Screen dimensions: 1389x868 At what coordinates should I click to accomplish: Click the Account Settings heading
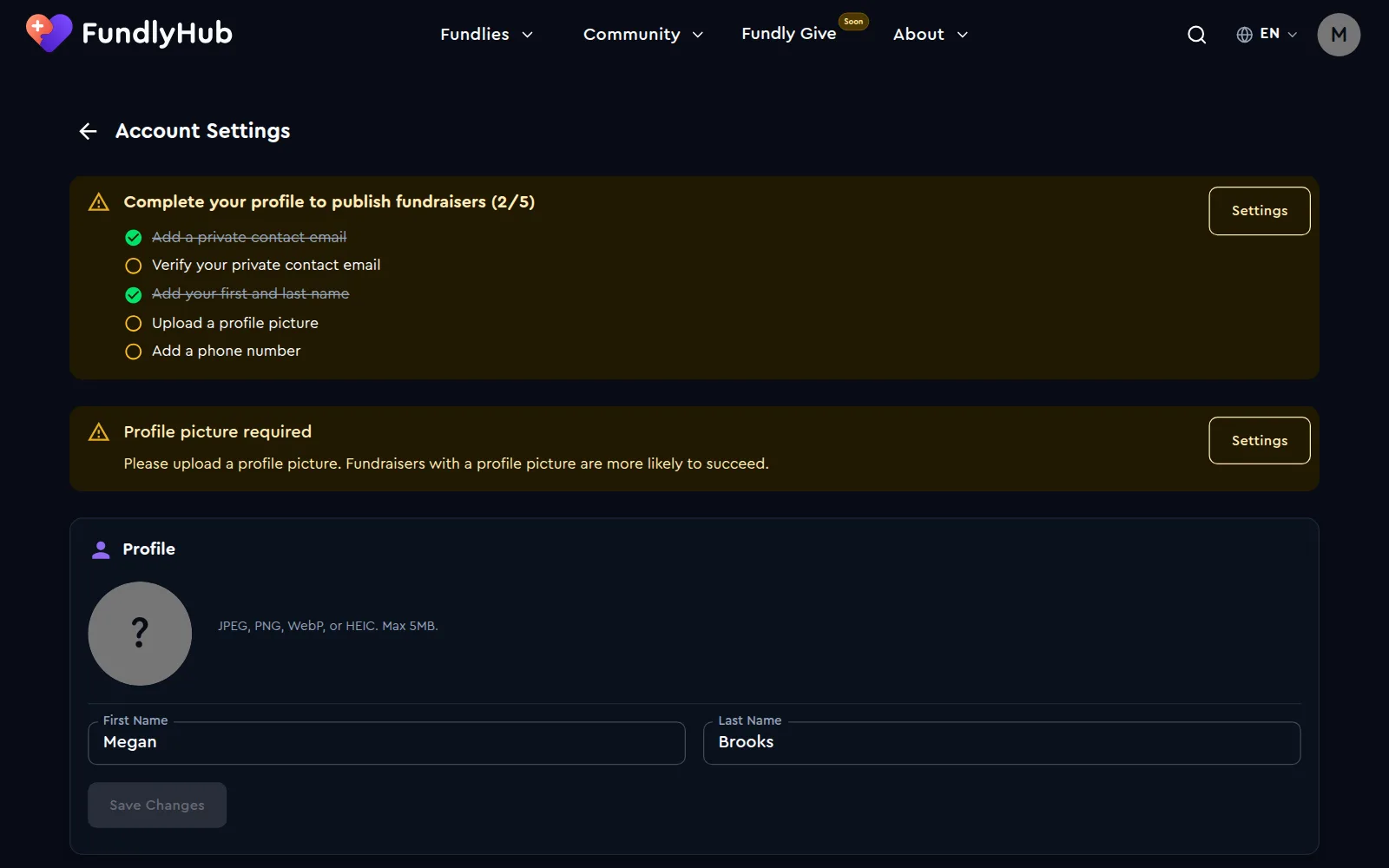click(x=203, y=131)
